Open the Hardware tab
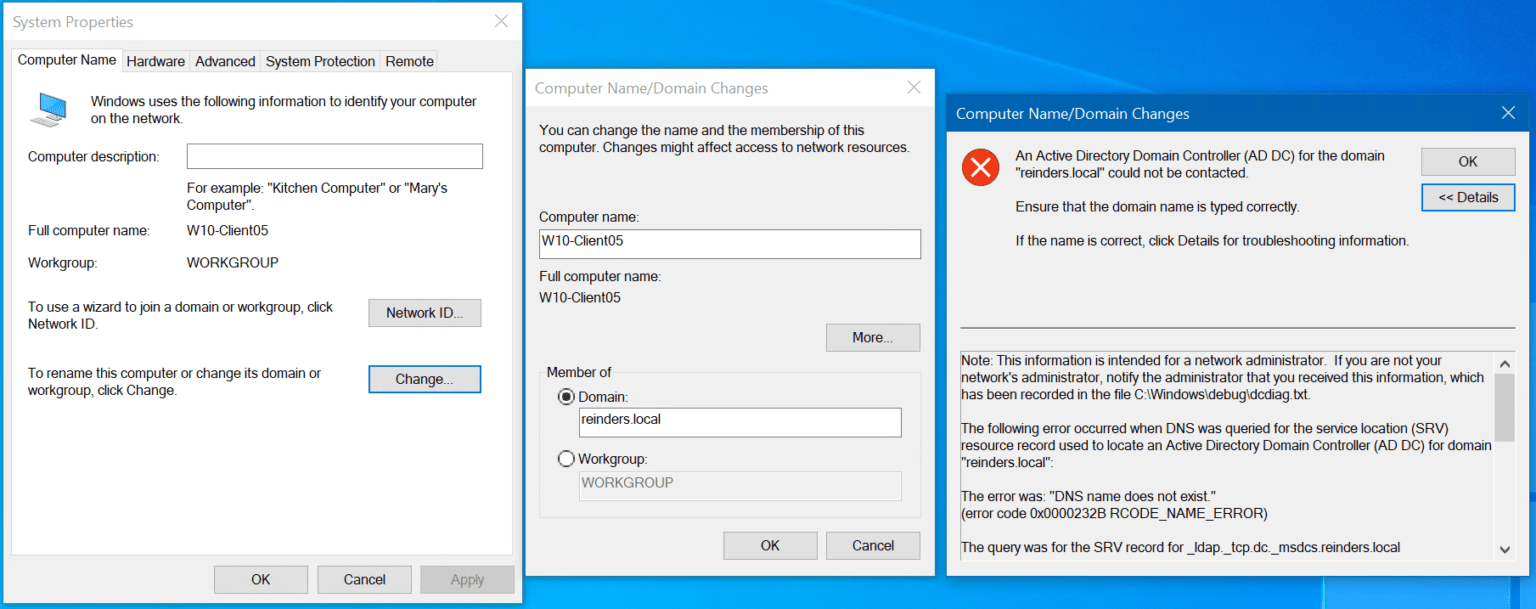 point(155,61)
